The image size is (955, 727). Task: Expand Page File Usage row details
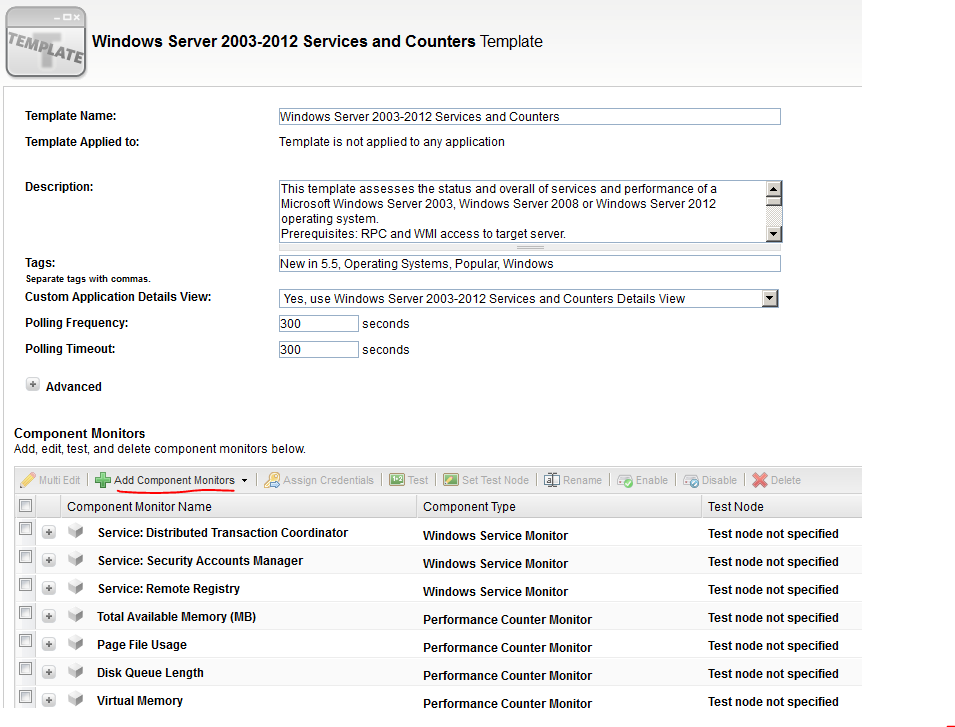[x=49, y=645]
